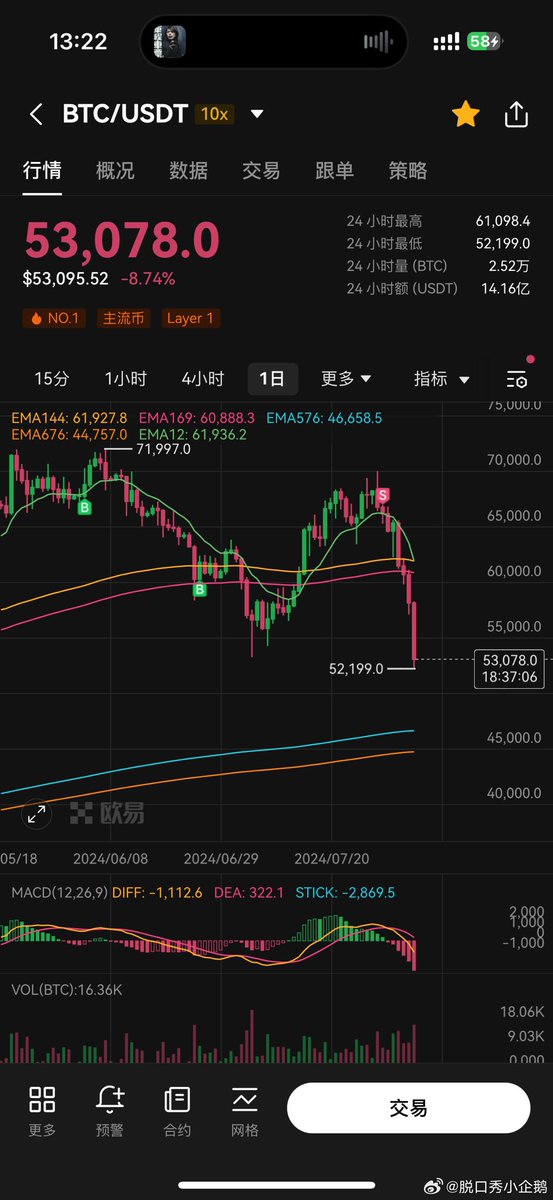Open the BTC/USDT pair selector dropdown arrow

[x=257, y=114]
